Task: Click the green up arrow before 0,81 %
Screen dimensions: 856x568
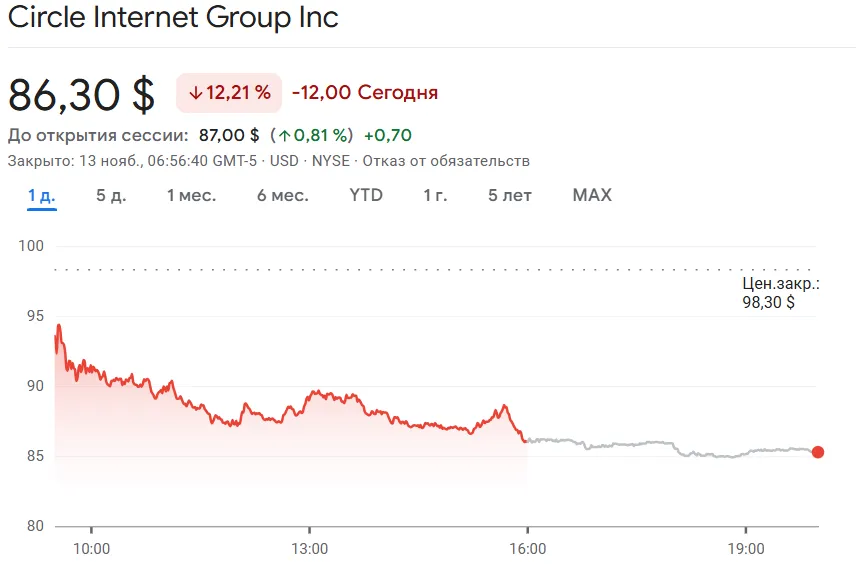Action: (285, 135)
